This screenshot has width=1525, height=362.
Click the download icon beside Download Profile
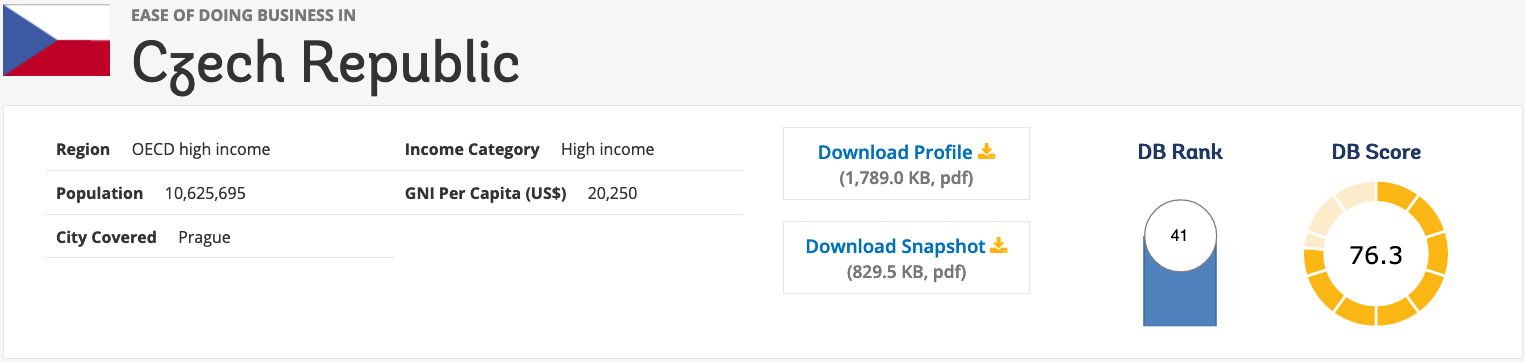coord(987,152)
